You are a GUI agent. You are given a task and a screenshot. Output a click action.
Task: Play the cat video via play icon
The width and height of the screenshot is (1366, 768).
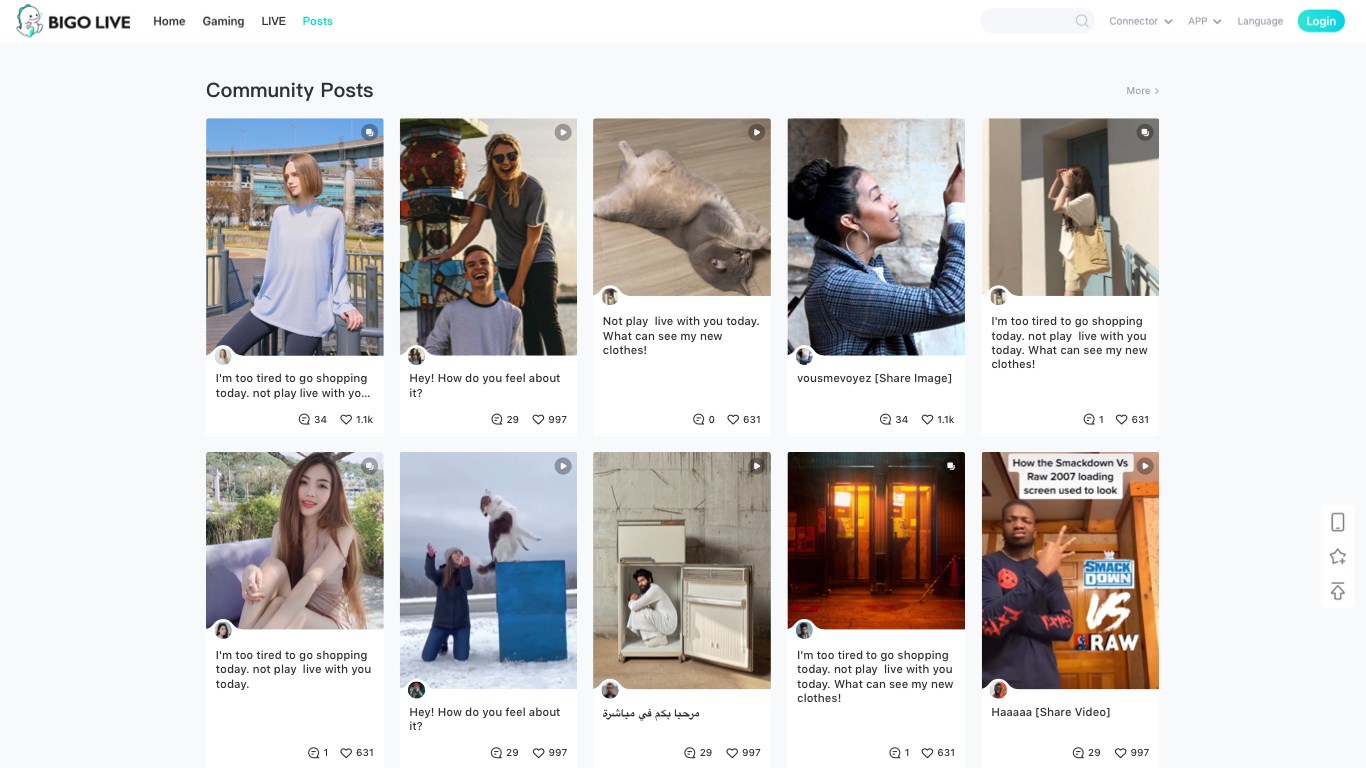coord(757,132)
